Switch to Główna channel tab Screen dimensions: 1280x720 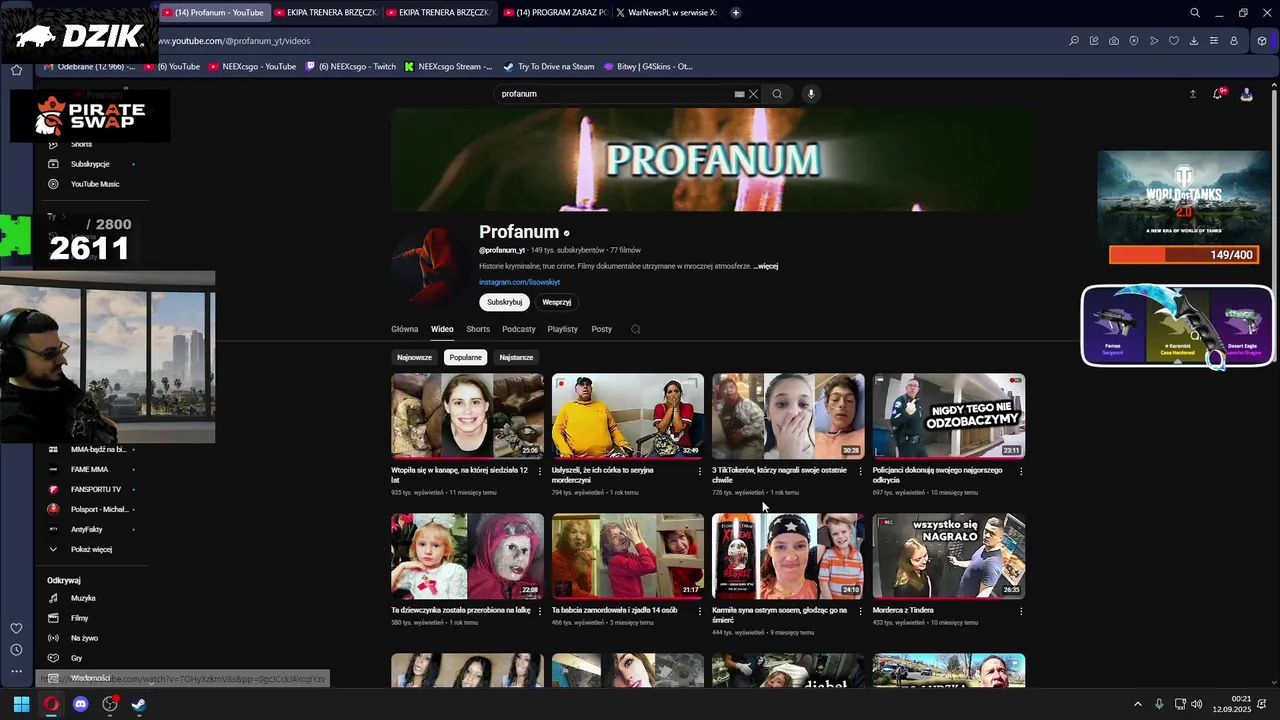pyautogui.click(x=405, y=329)
